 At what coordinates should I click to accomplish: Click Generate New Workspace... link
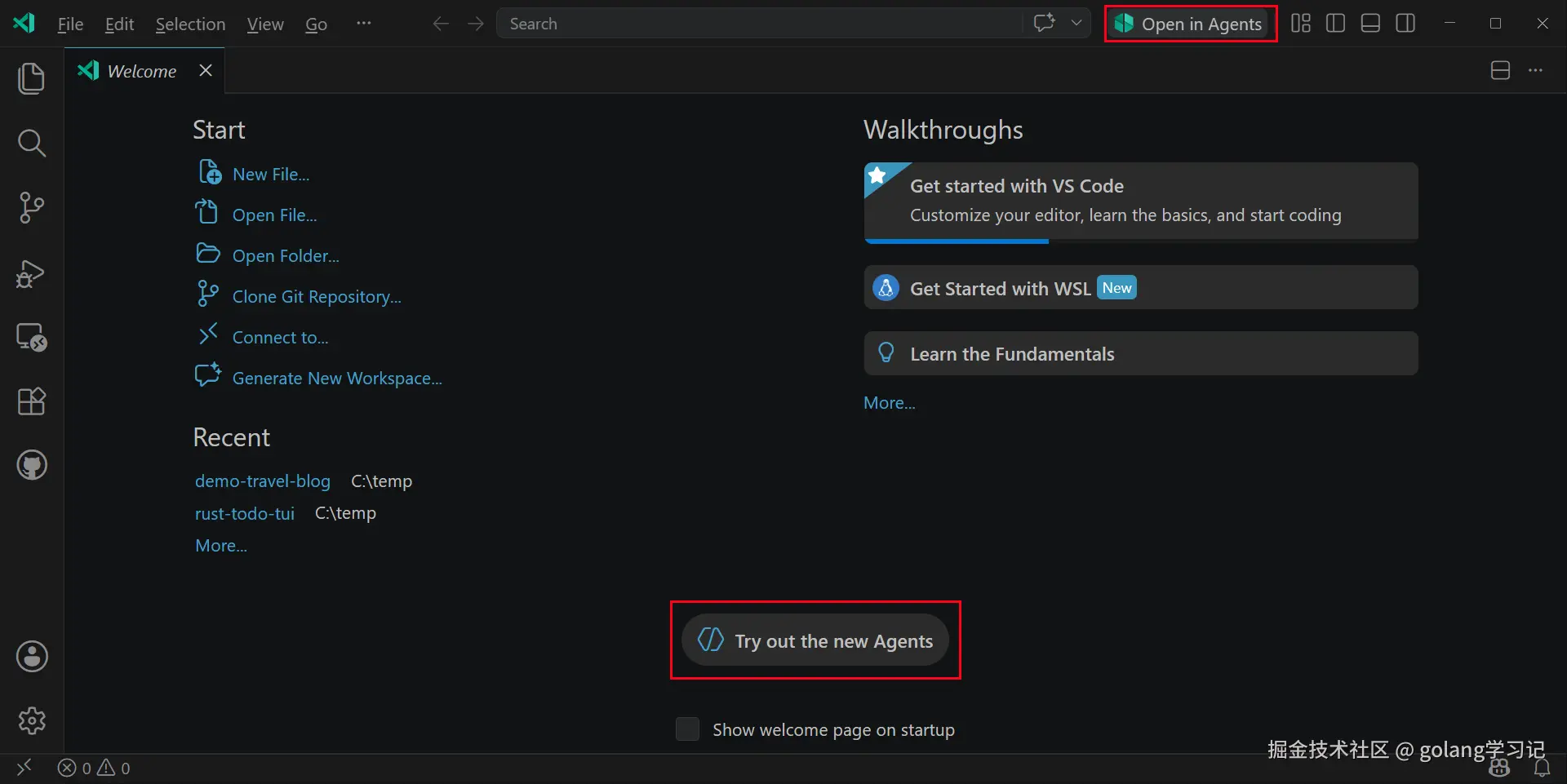coord(337,378)
